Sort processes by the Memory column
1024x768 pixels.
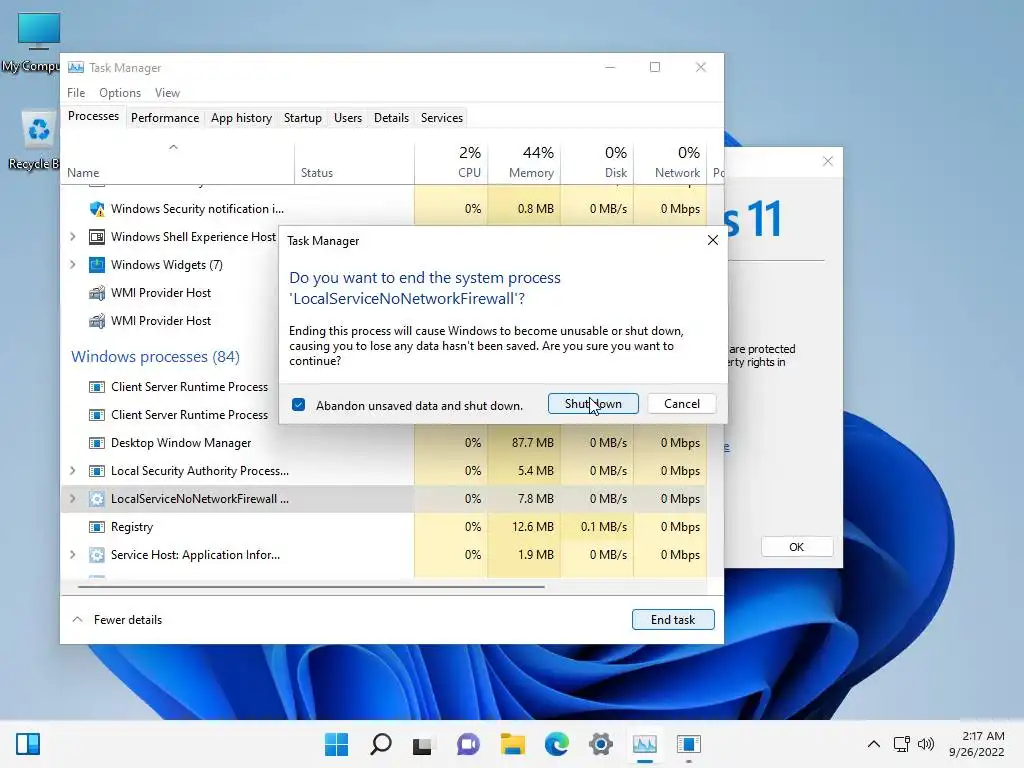coord(524,162)
